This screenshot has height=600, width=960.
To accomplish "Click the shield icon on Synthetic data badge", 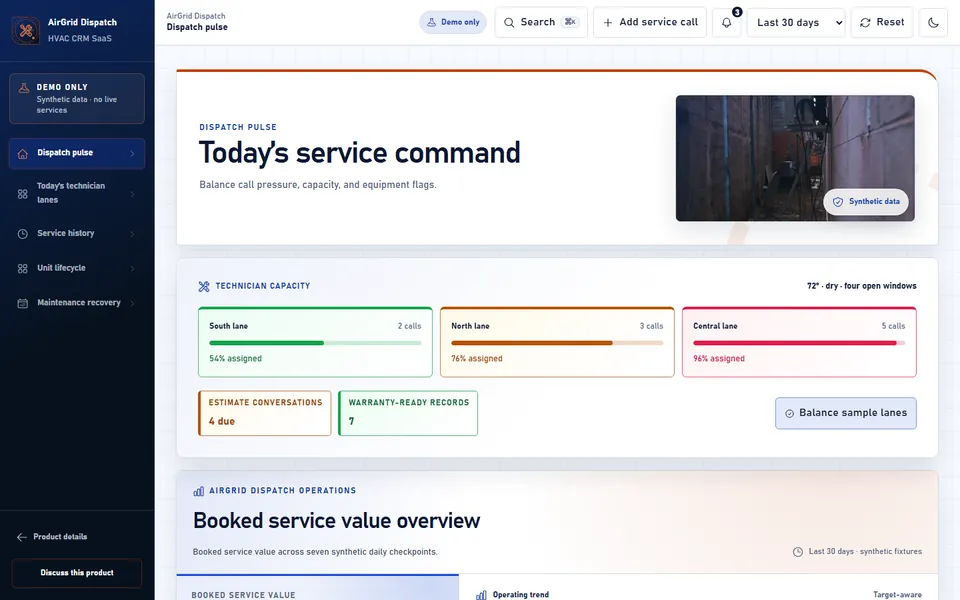I will click(x=838, y=201).
